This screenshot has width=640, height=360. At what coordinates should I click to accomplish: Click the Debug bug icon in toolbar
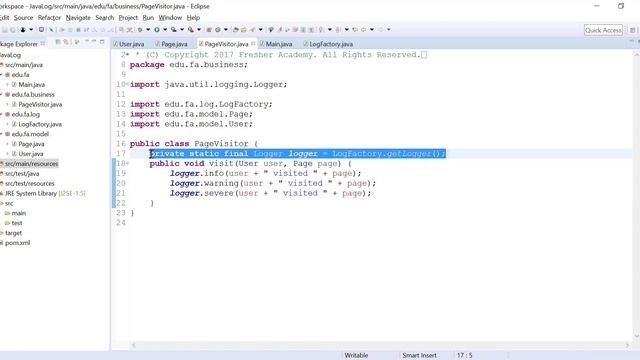[140, 29]
